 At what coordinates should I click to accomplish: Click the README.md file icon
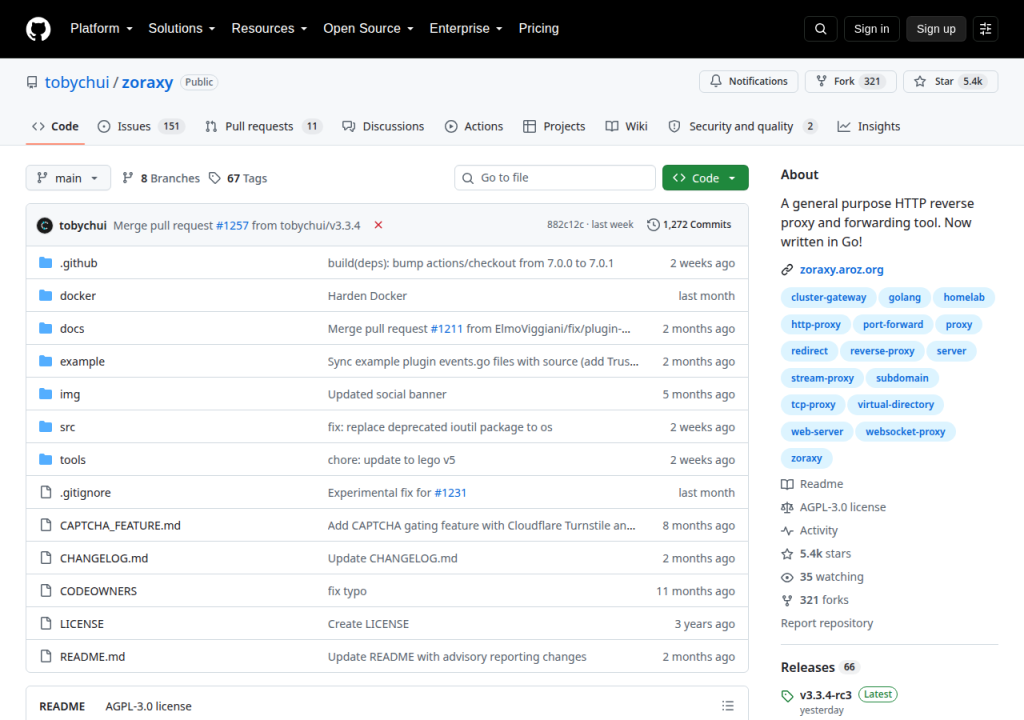(46, 656)
